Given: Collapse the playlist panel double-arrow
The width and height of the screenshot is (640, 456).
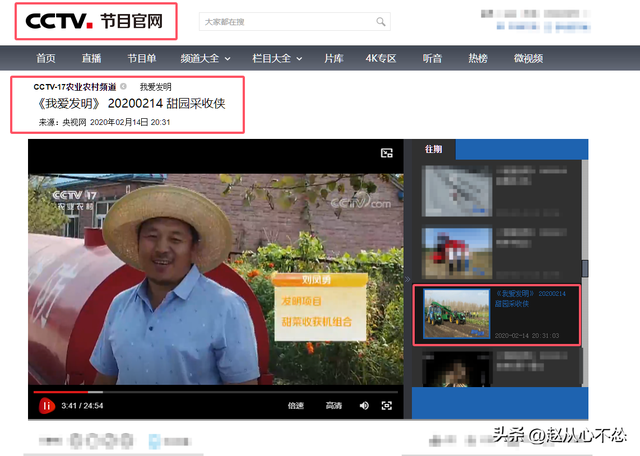Looking at the screenshot, I should coord(407,280).
